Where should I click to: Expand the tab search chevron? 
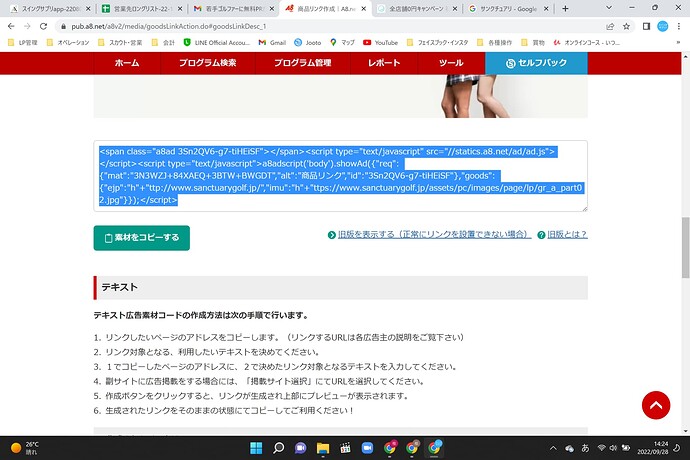[609, 8]
